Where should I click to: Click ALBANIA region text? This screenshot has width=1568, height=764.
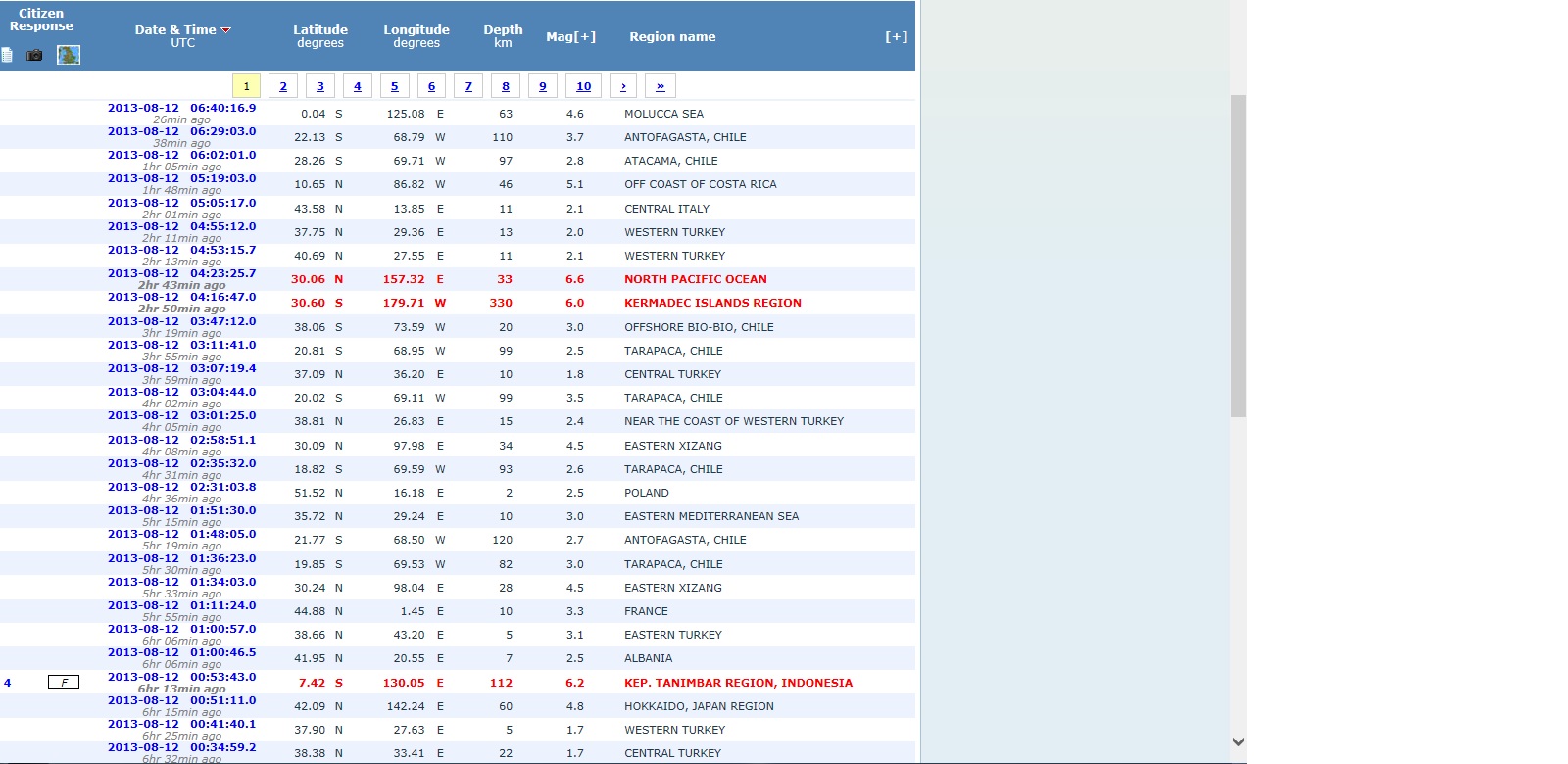pyautogui.click(x=649, y=658)
